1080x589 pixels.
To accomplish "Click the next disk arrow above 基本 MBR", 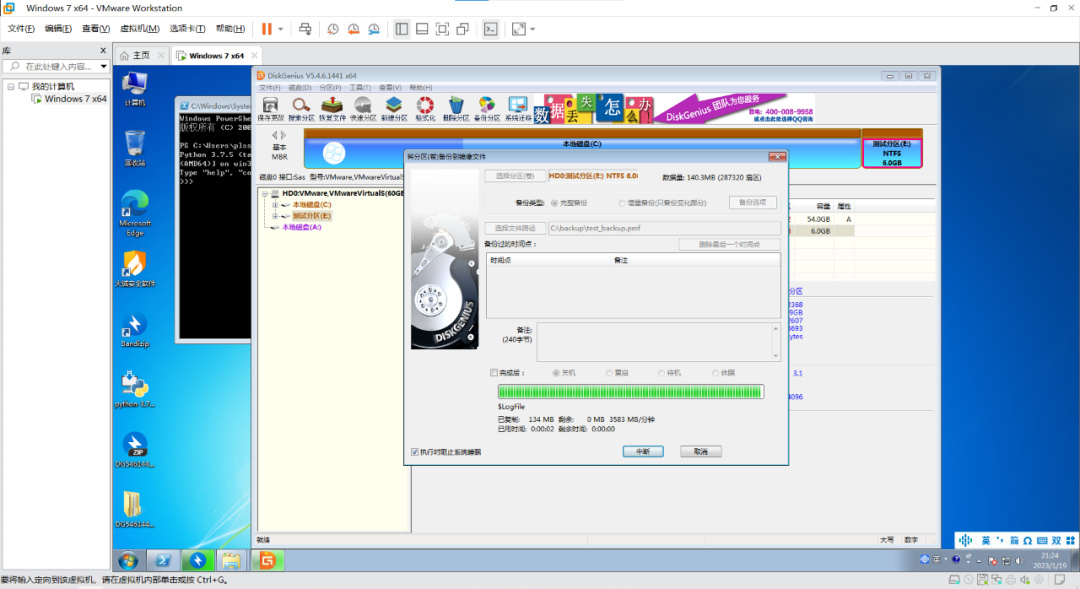I will coord(283,135).
